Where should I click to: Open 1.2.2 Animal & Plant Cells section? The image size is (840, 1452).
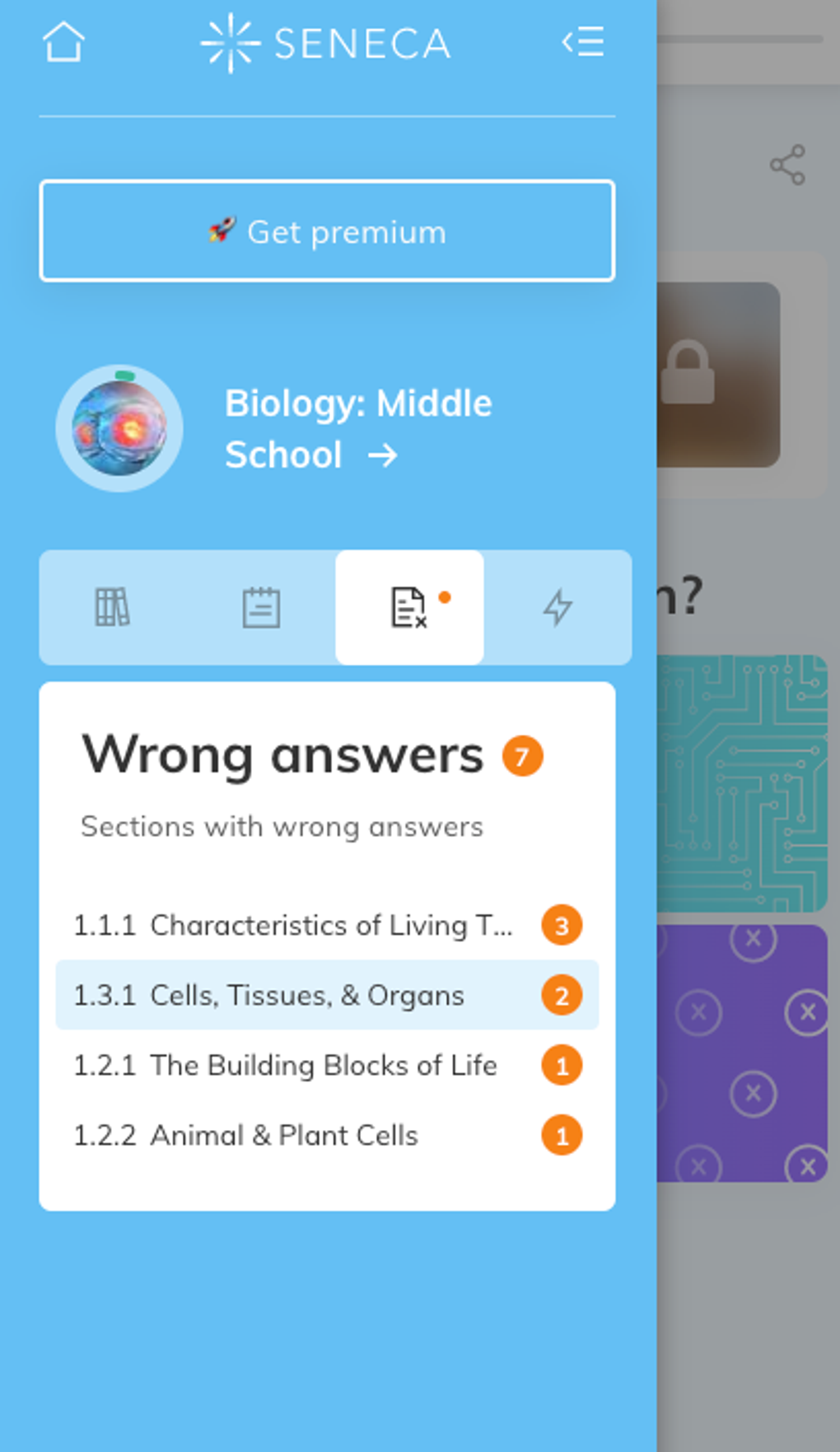pos(247,1136)
